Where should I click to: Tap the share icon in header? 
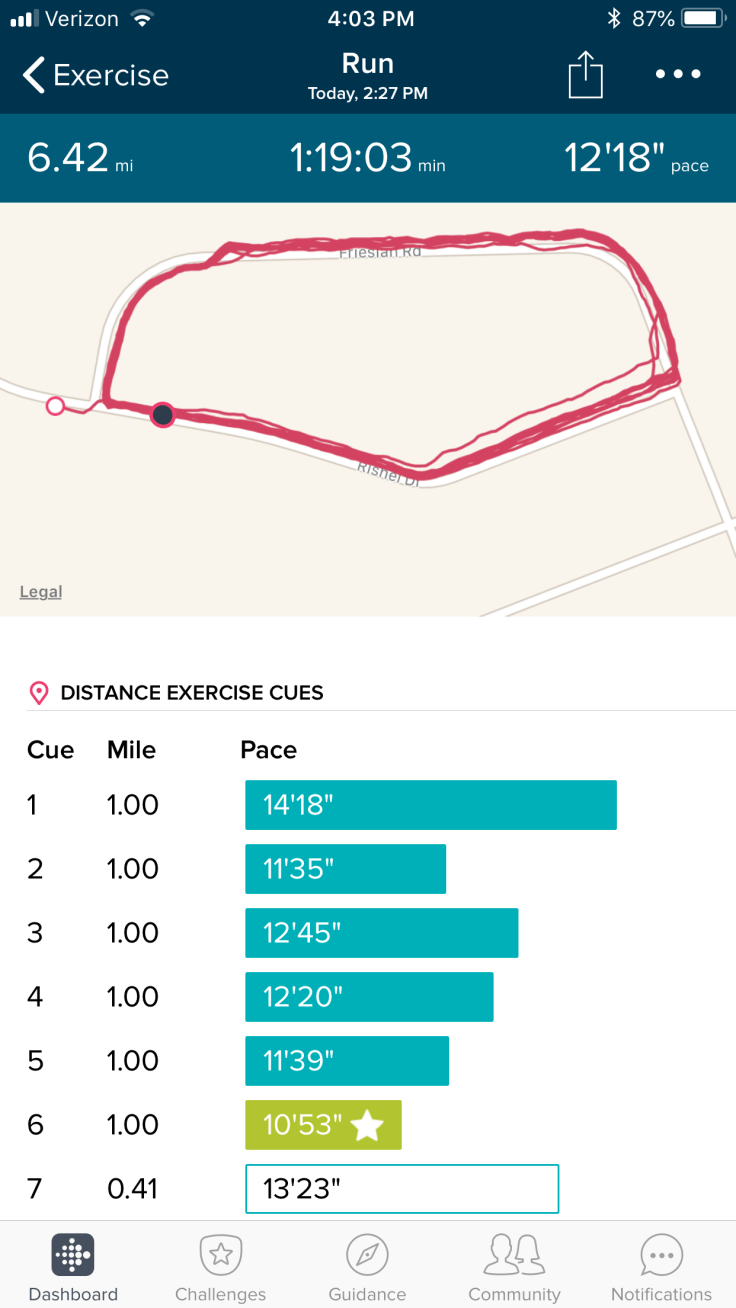[586, 75]
